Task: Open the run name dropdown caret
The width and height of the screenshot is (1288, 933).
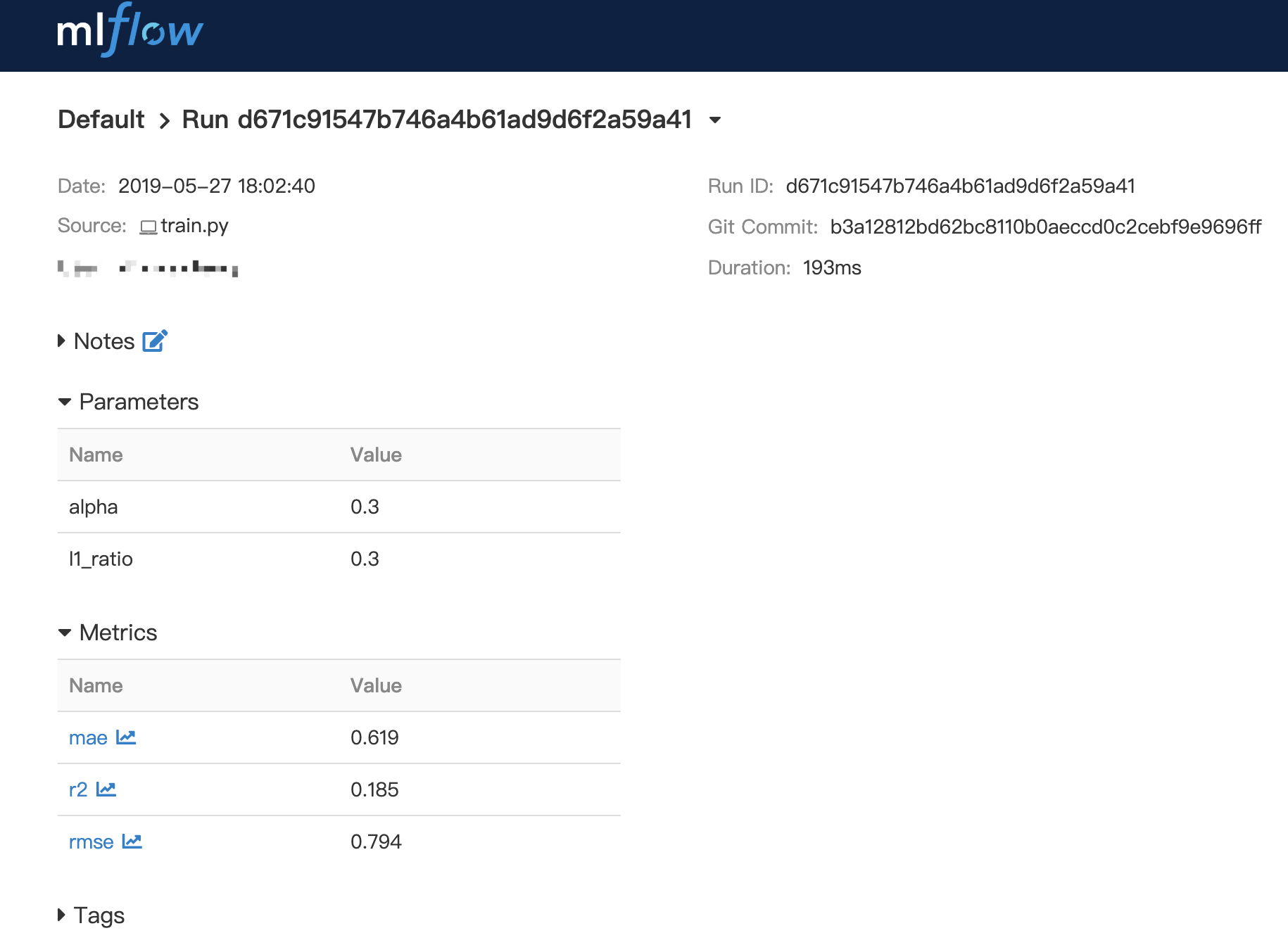Action: pos(714,120)
